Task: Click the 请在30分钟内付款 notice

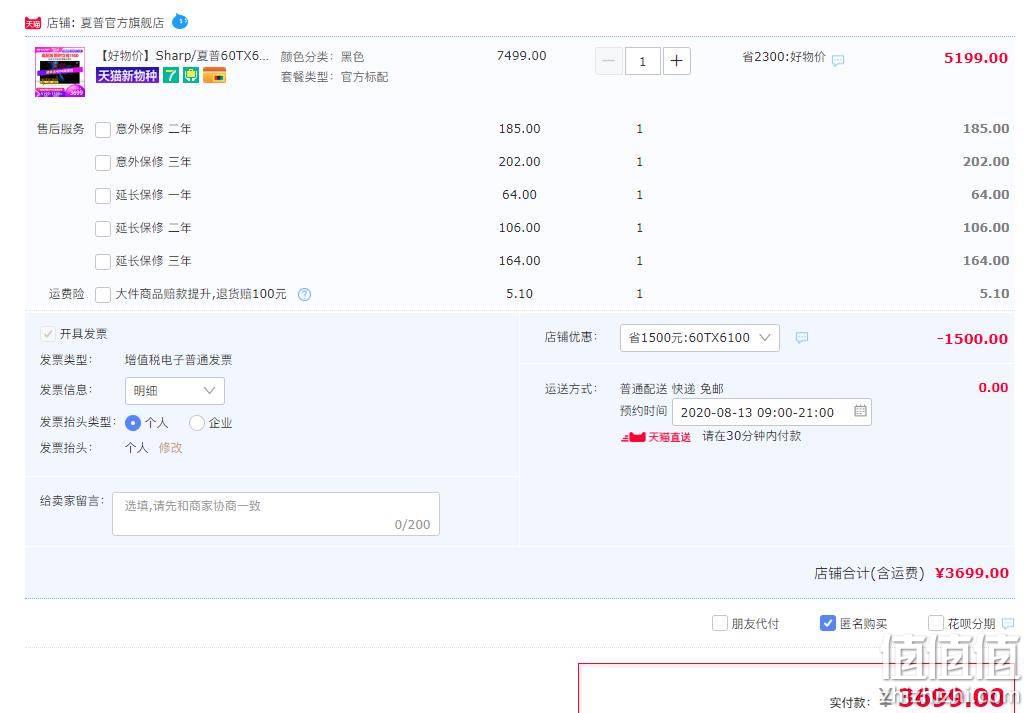Action: [751, 436]
